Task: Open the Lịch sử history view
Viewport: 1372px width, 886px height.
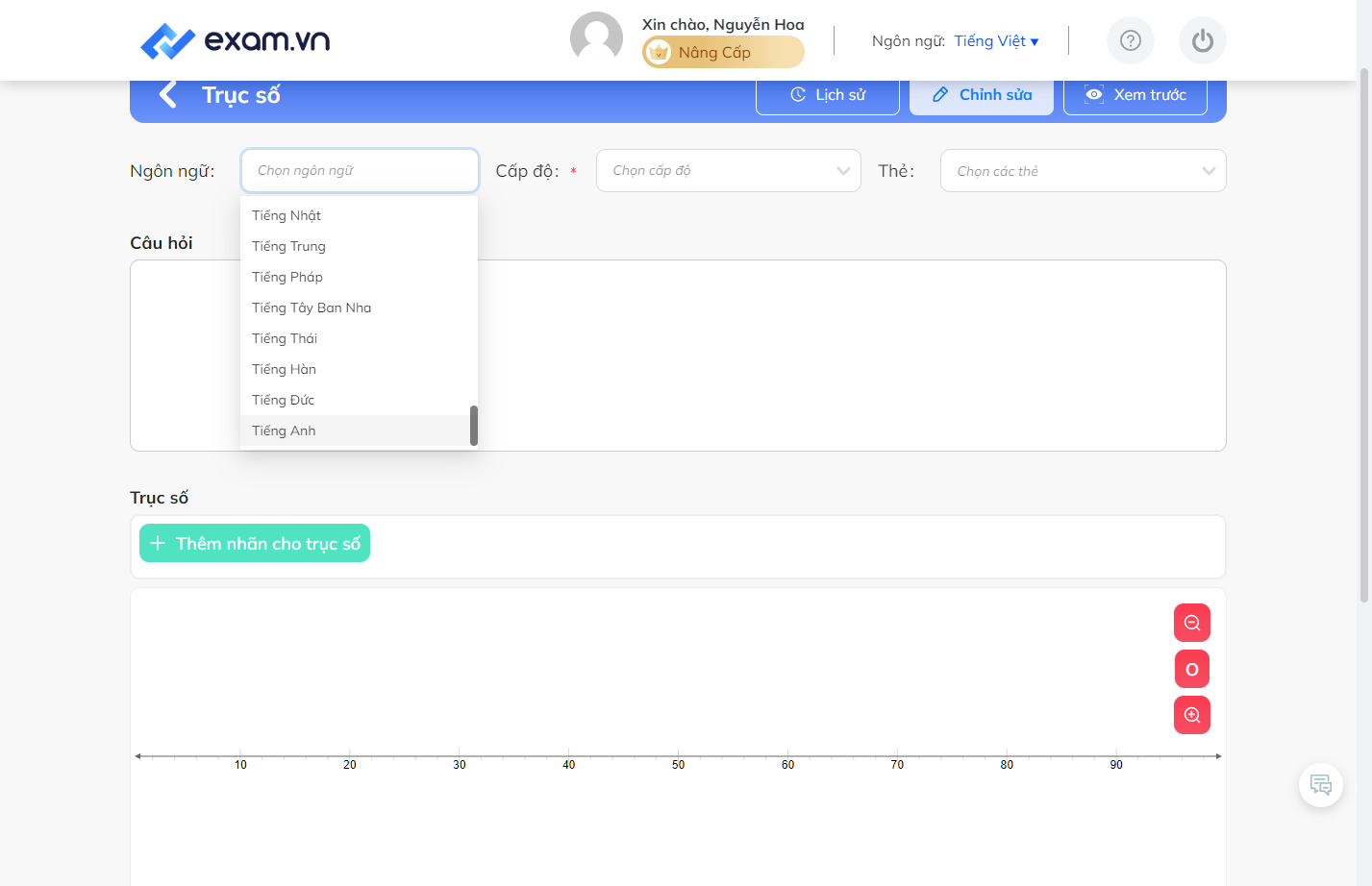Action: [x=828, y=95]
